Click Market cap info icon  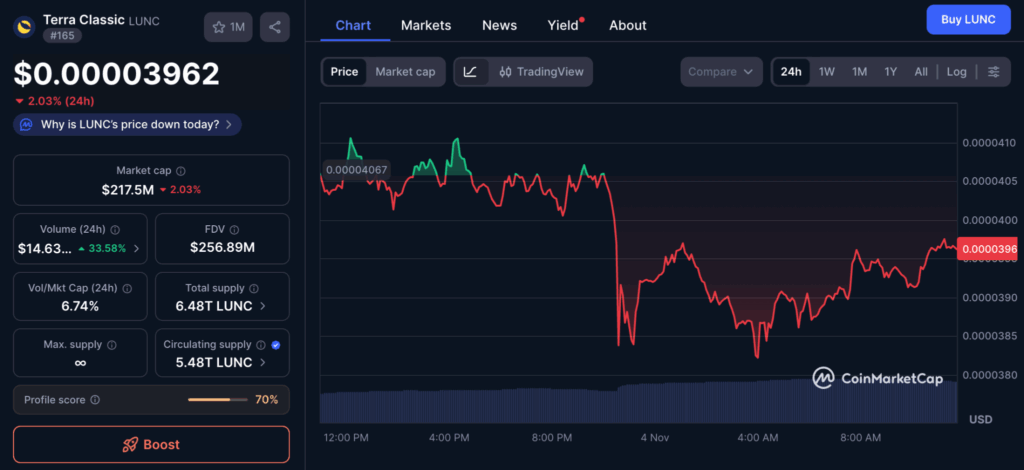click(x=181, y=172)
